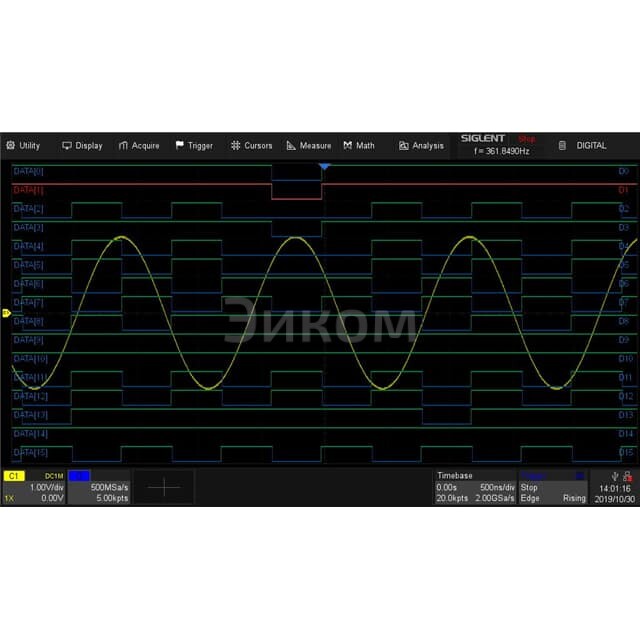The width and height of the screenshot is (640, 640).
Task: Open the Timebase settings box
Action: point(475,487)
